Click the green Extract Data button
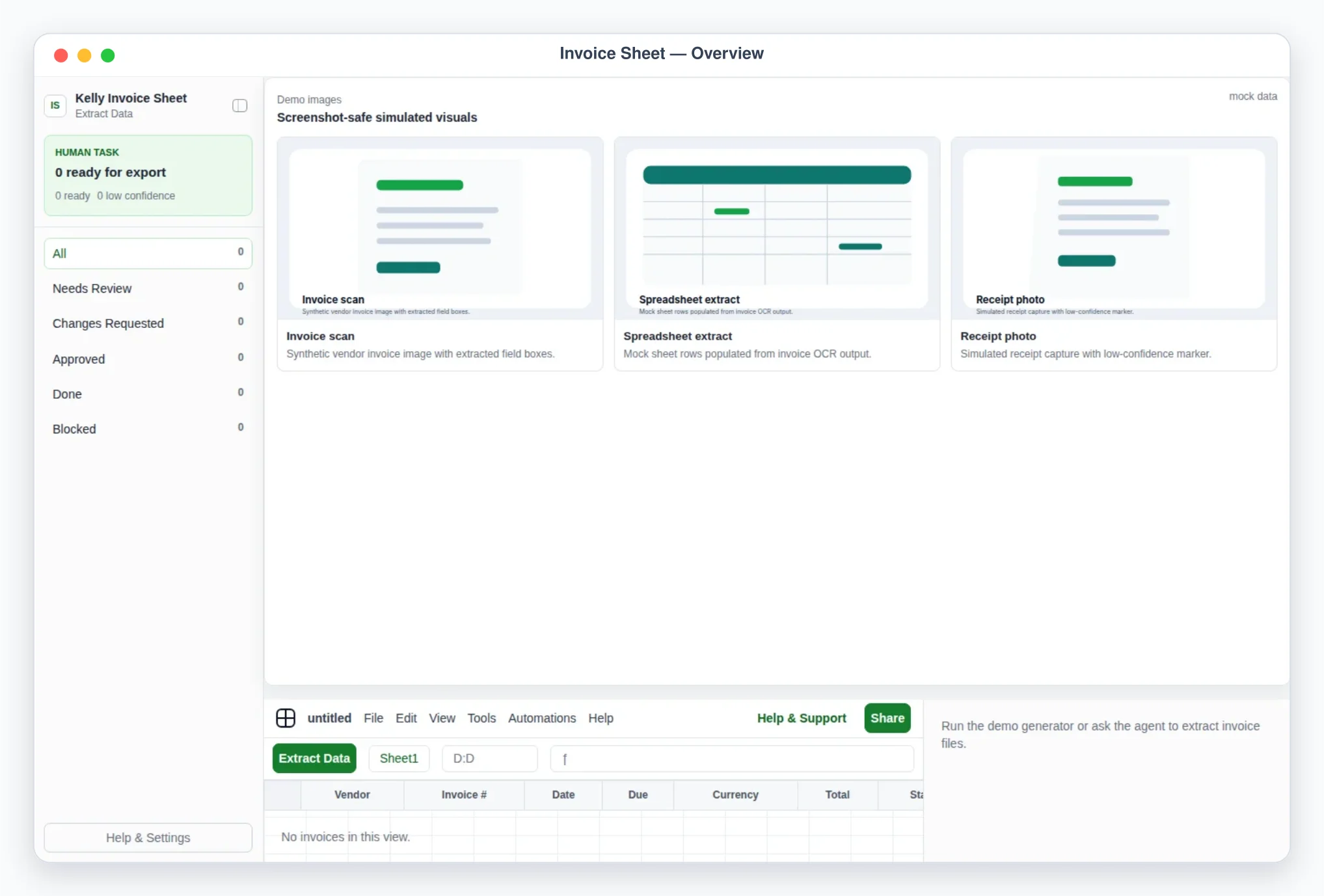The width and height of the screenshot is (1324, 896). [x=314, y=758]
